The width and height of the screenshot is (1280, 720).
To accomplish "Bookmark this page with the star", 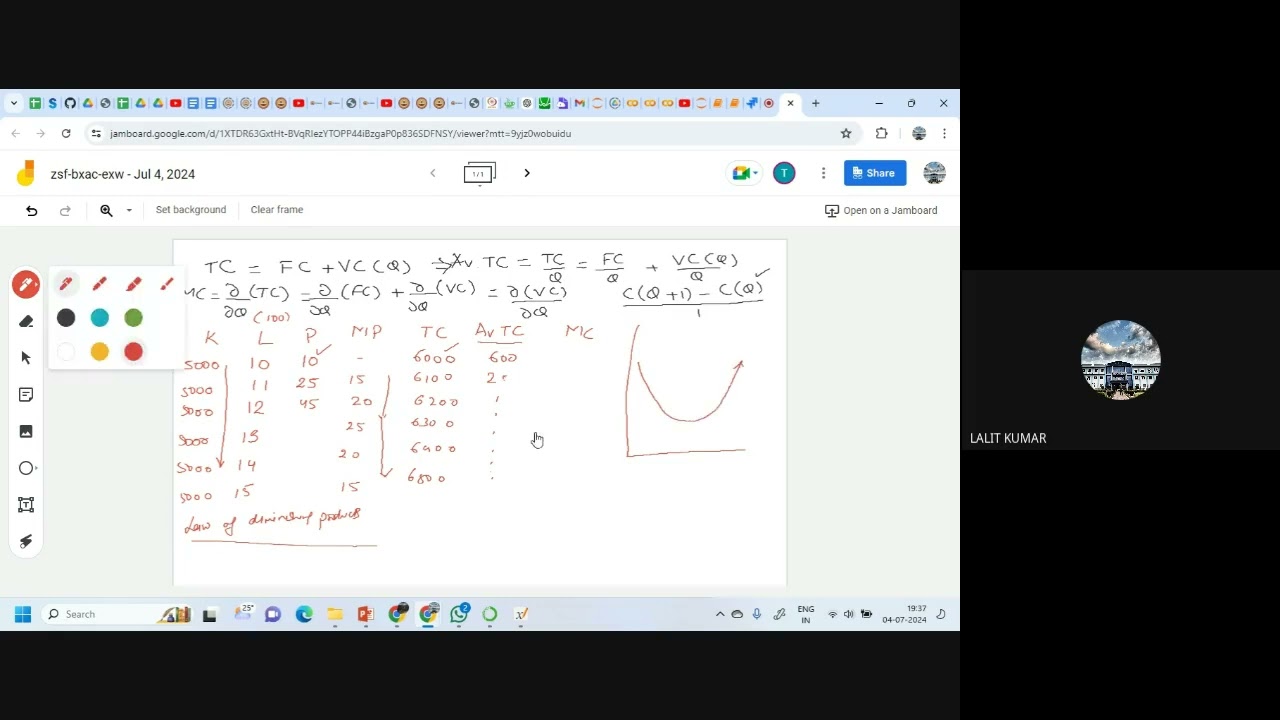I will coord(846,133).
